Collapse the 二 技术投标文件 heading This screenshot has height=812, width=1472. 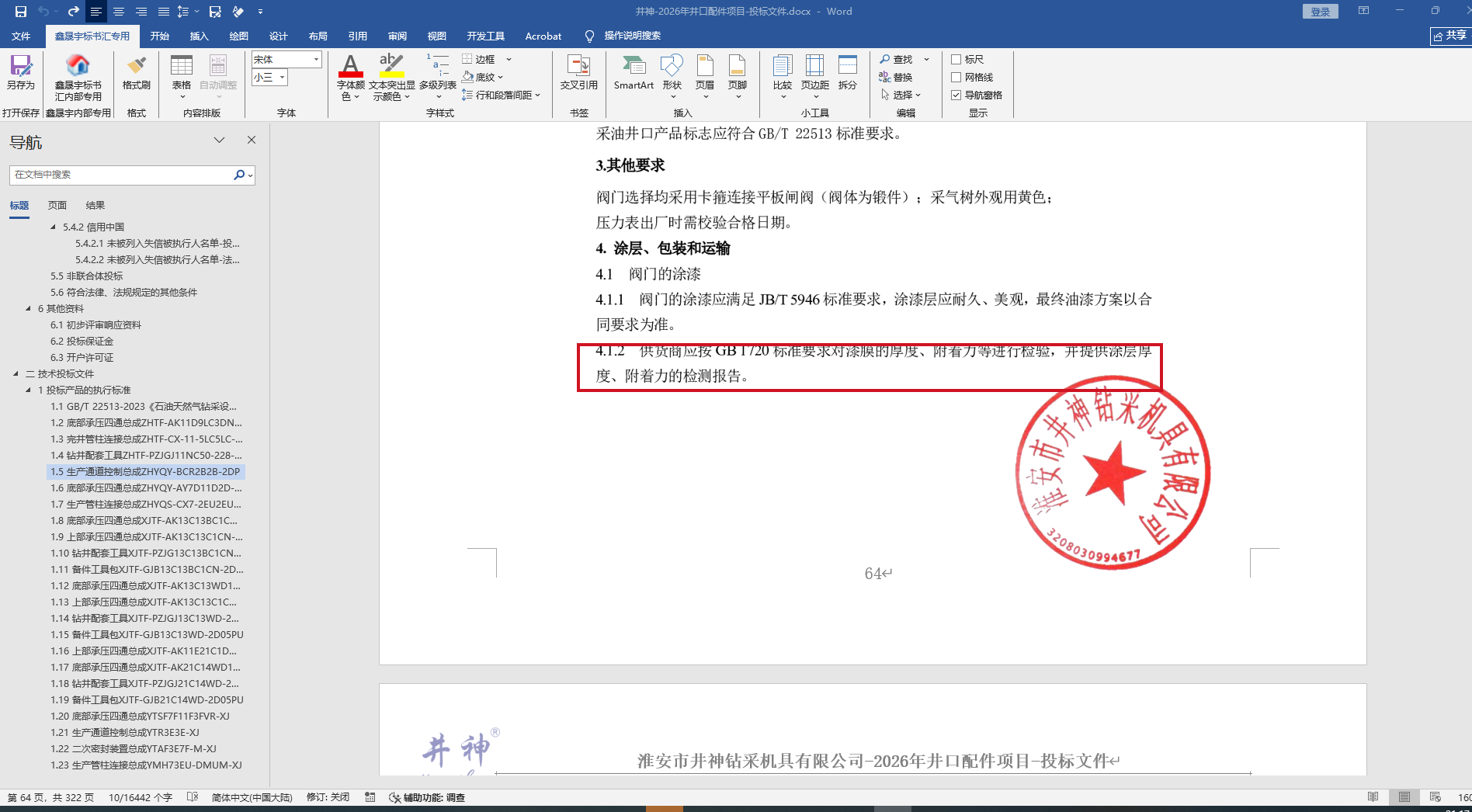16,374
